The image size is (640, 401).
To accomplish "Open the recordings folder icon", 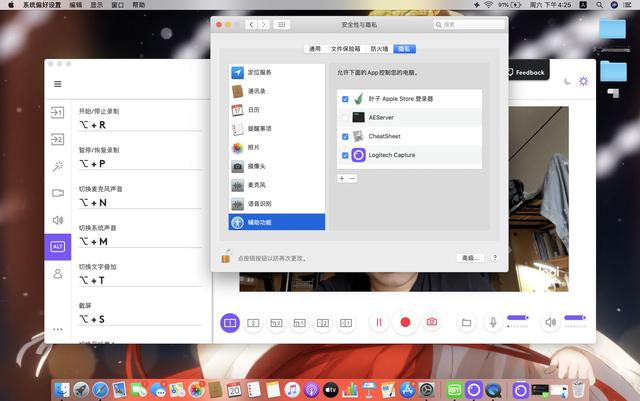I will point(467,323).
